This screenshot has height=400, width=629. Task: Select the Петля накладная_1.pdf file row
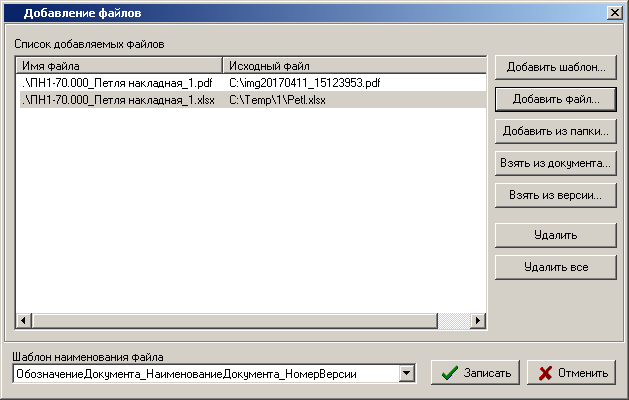pyautogui.click(x=117, y=83)
